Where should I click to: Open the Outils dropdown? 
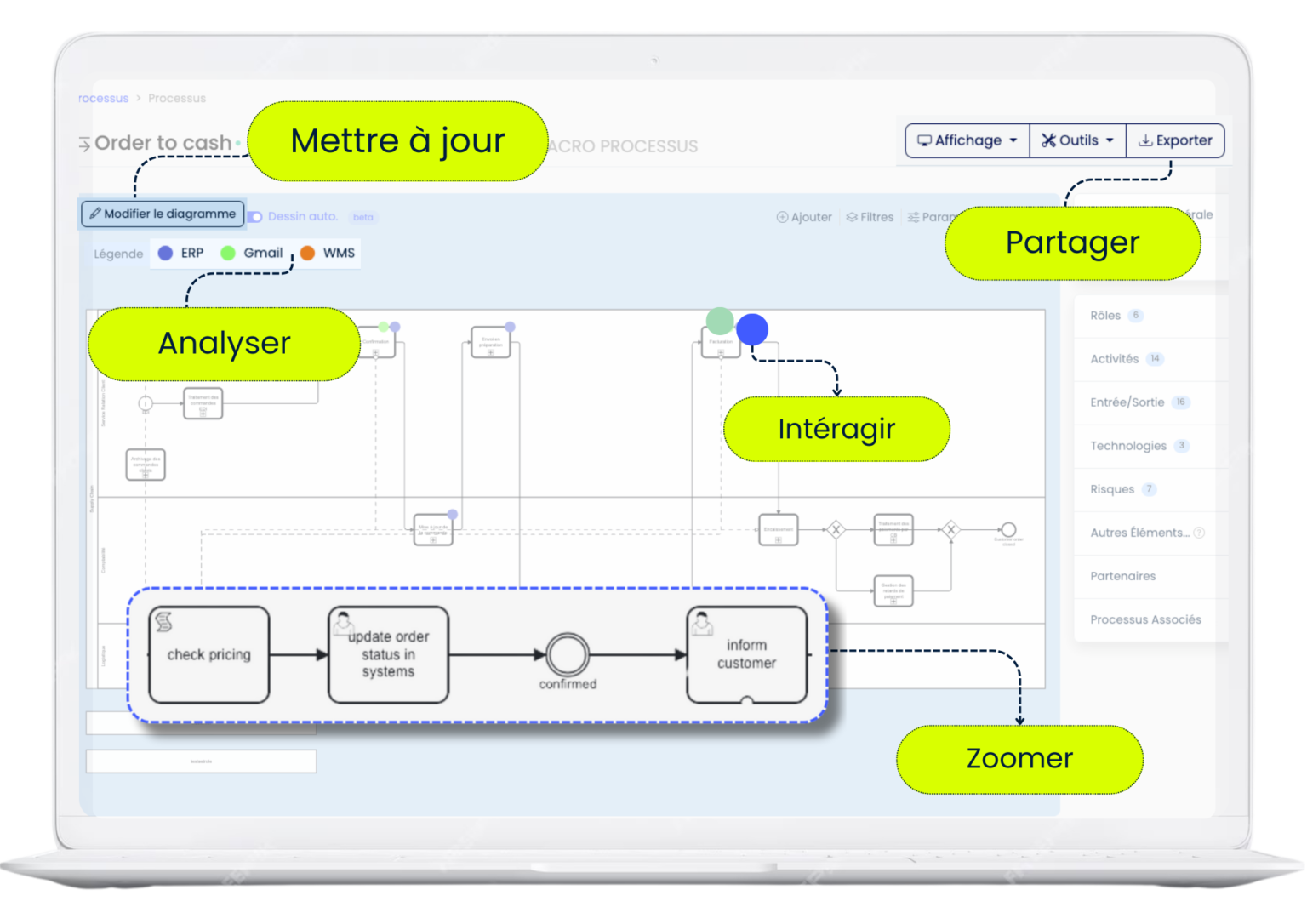(1077, 140)
